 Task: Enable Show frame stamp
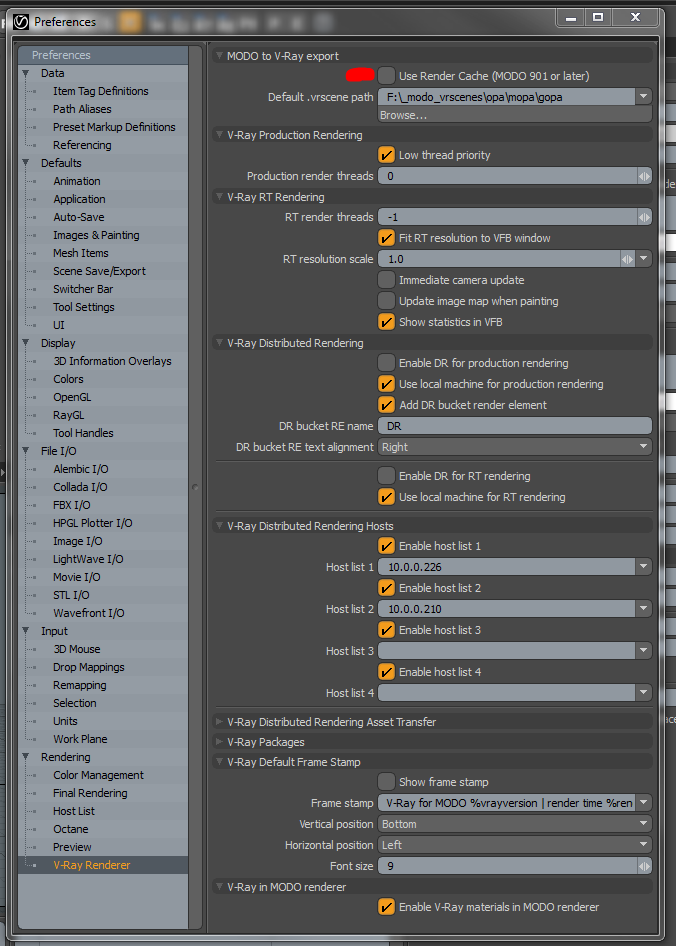[386, 782]
